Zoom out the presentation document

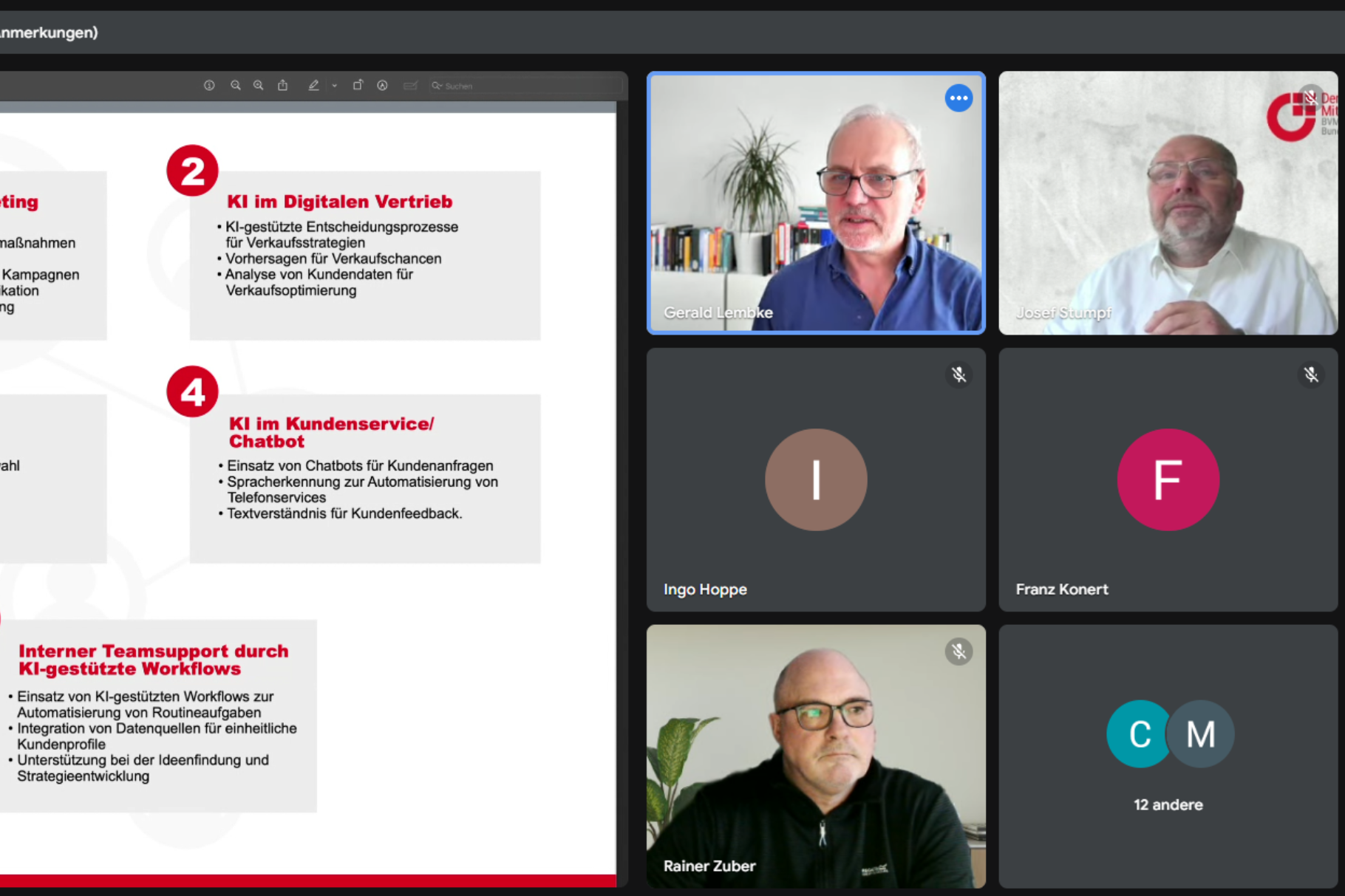click(235, 86)
